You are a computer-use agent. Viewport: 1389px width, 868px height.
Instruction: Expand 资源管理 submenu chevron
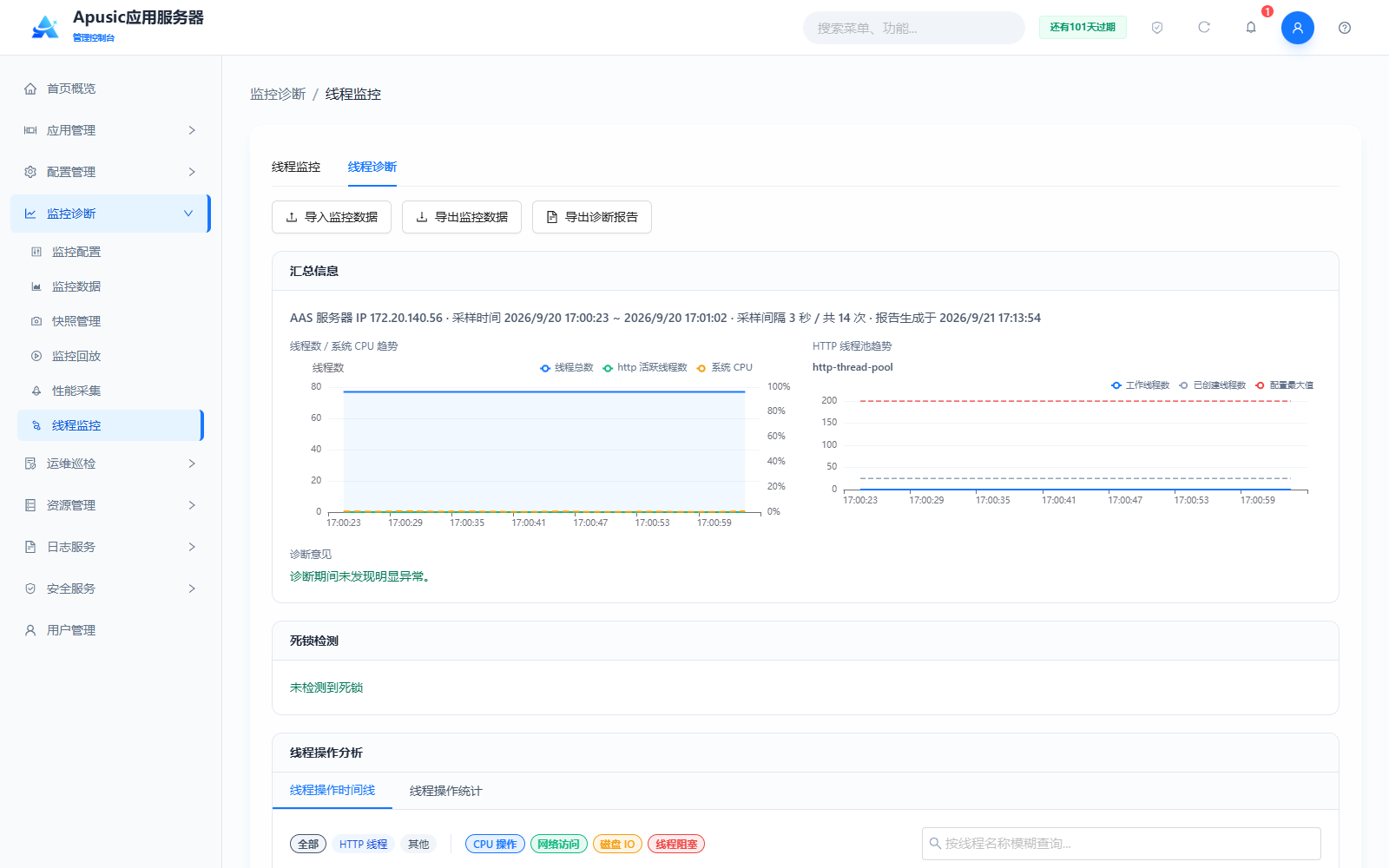pyautogui.click(x=192, y=505)
